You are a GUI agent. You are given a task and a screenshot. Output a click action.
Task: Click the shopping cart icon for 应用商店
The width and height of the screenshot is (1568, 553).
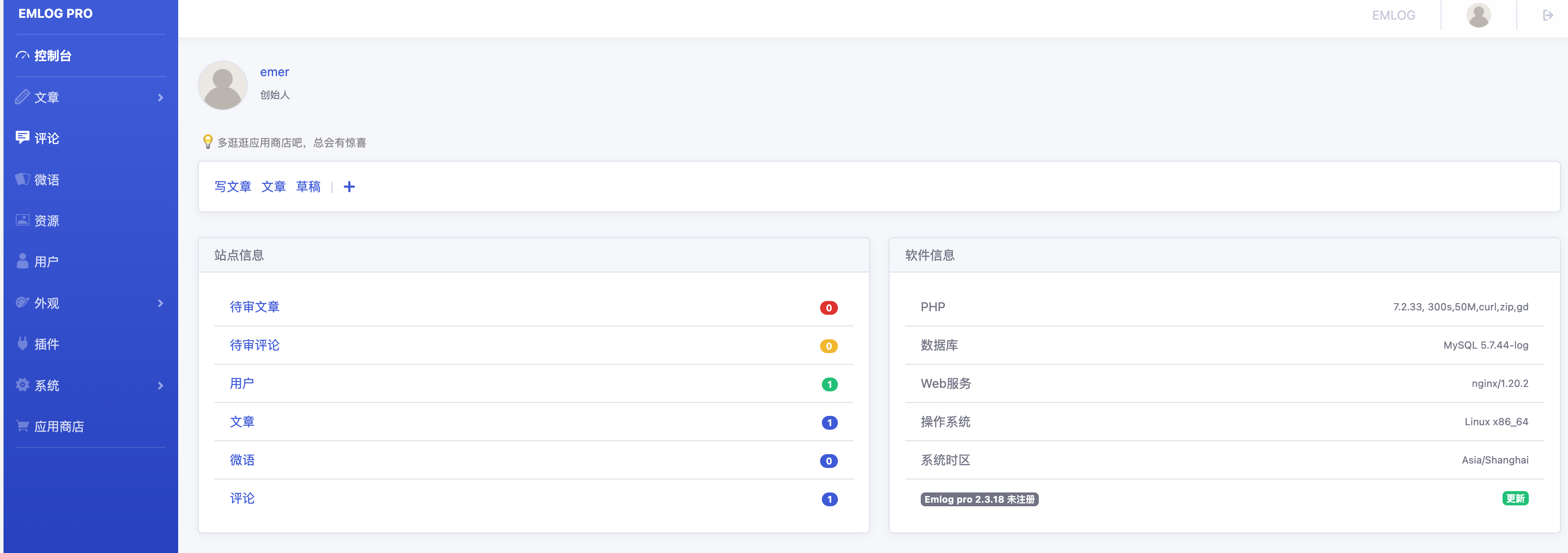point(23,426)
